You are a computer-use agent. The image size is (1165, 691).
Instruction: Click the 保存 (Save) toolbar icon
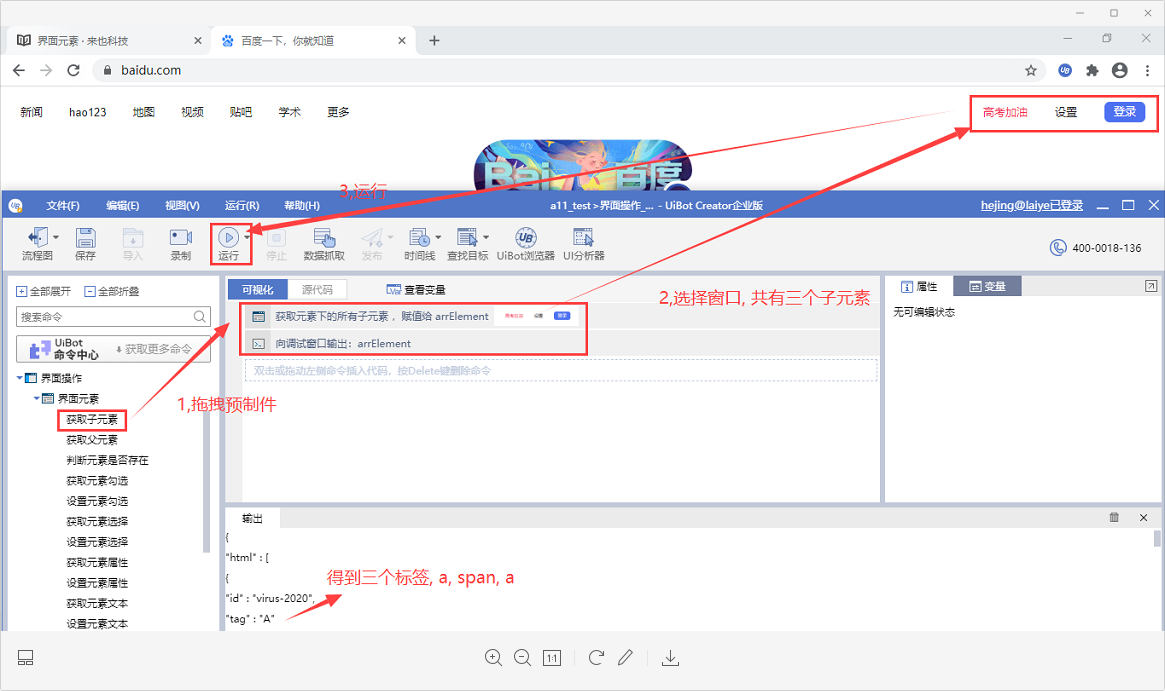85,238
